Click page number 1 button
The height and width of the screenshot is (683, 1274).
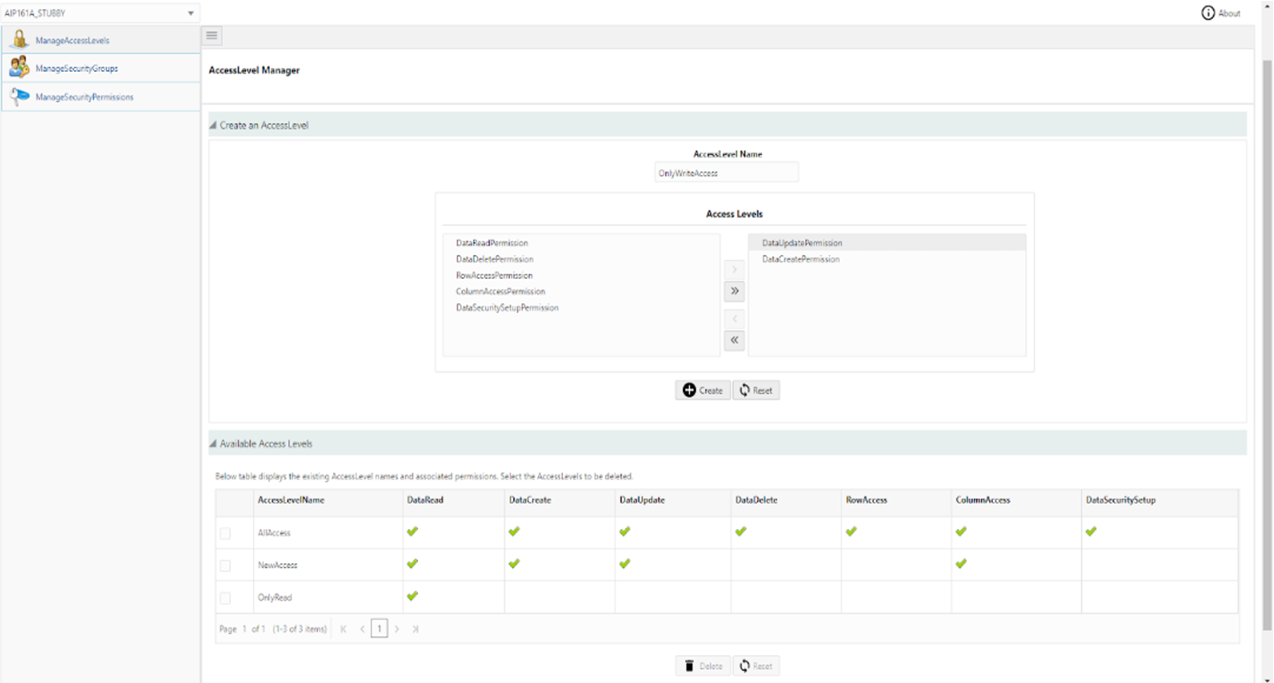click(379, 629)
